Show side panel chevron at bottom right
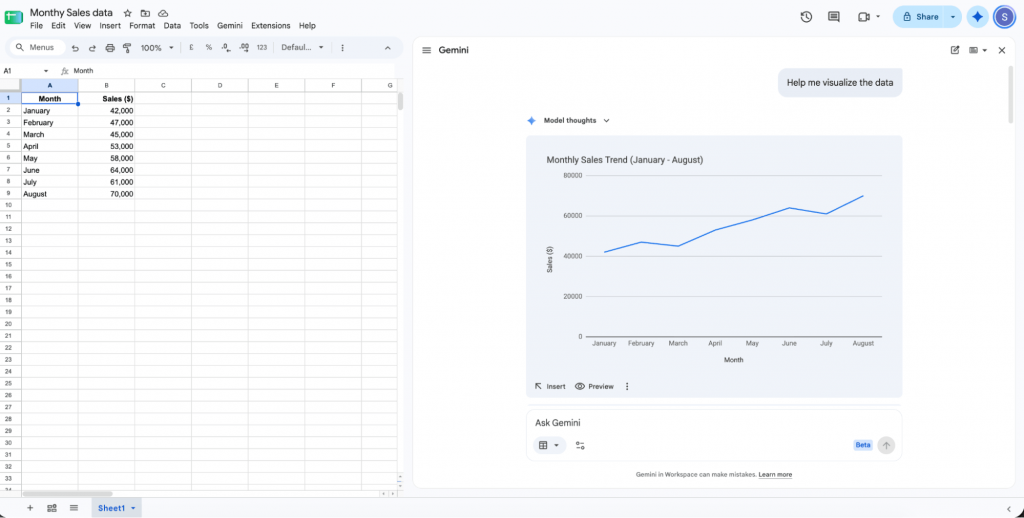This screenshot has height=518, width=1024. pos(1009,508)
